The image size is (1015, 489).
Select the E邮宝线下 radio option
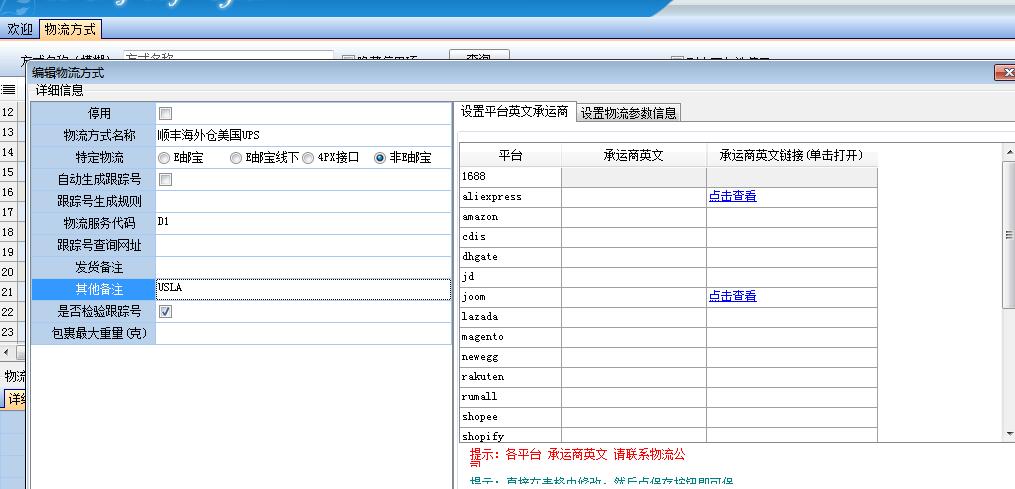point(236,157)
